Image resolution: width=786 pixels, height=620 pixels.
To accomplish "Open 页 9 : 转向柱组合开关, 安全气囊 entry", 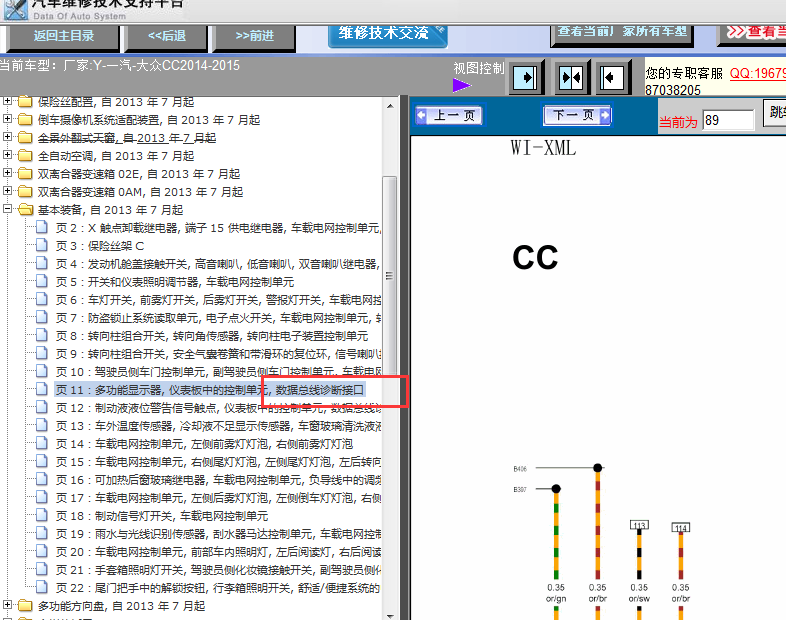I will (x=218, y=354).
